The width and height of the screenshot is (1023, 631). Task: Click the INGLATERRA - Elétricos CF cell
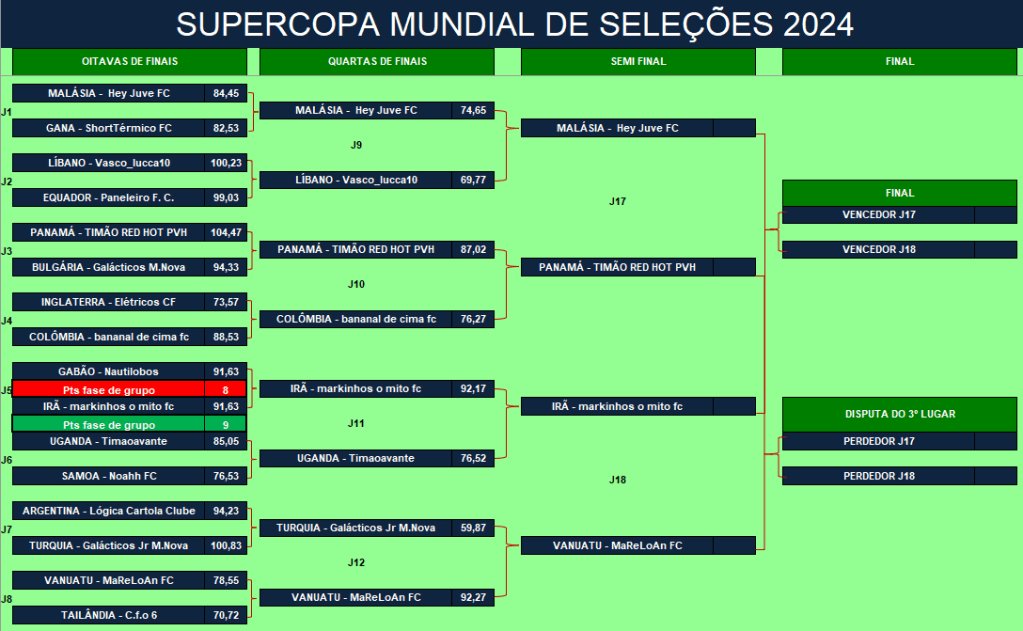[x=109, y=302]
